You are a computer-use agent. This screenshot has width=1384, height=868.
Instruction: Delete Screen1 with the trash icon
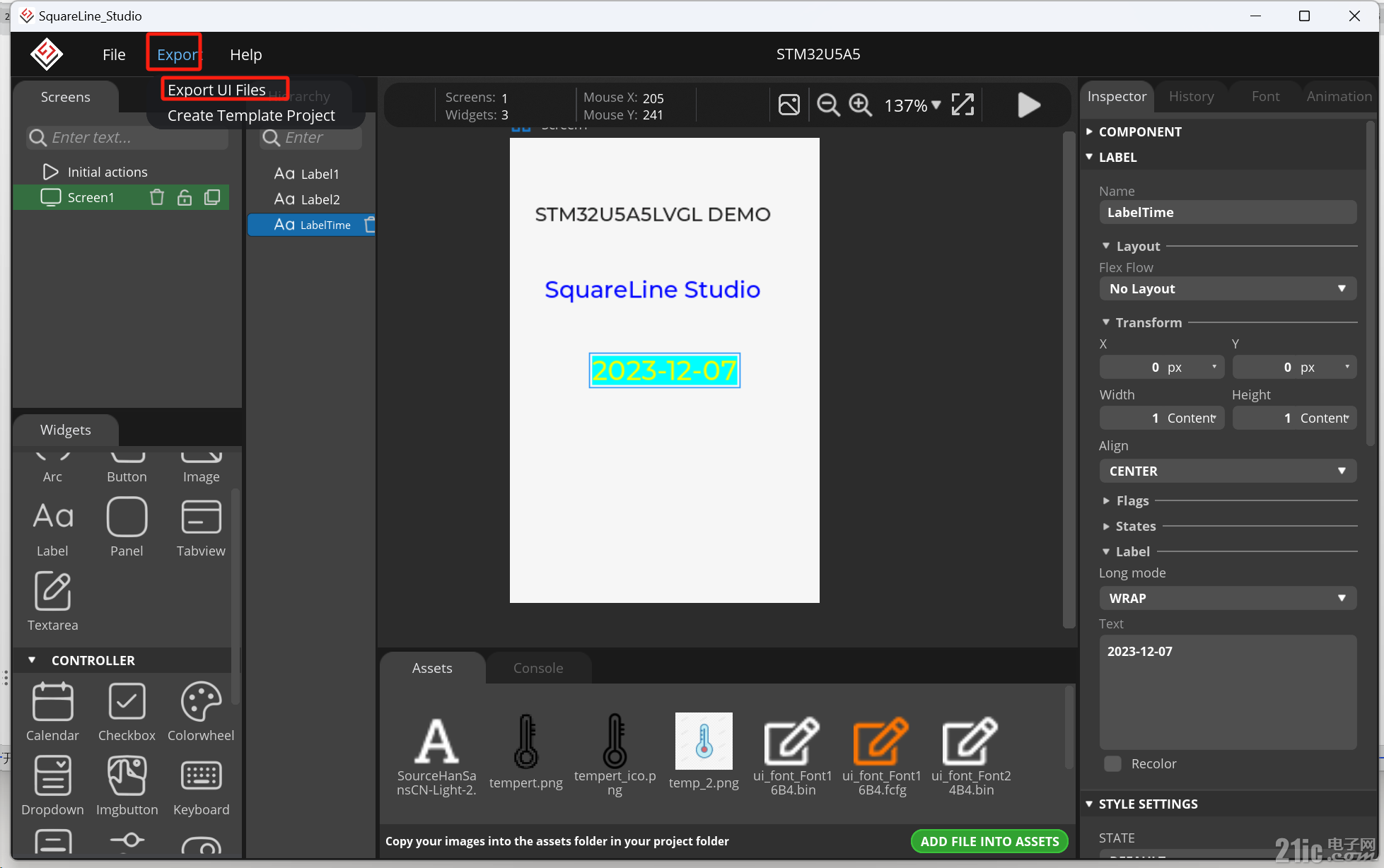click(x=157, y=197)
